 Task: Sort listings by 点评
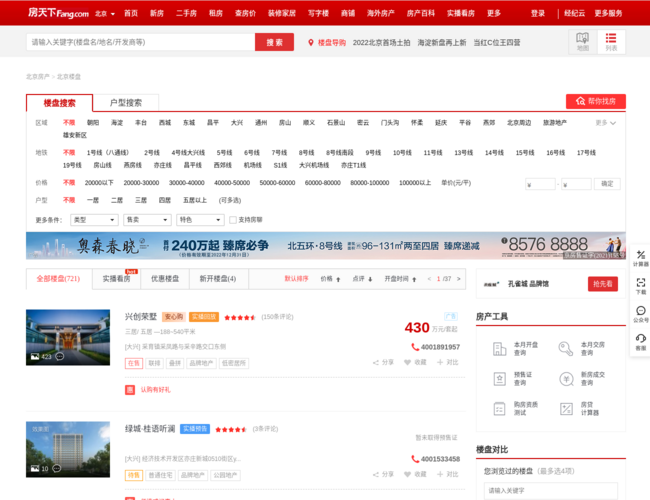(362, 279)
